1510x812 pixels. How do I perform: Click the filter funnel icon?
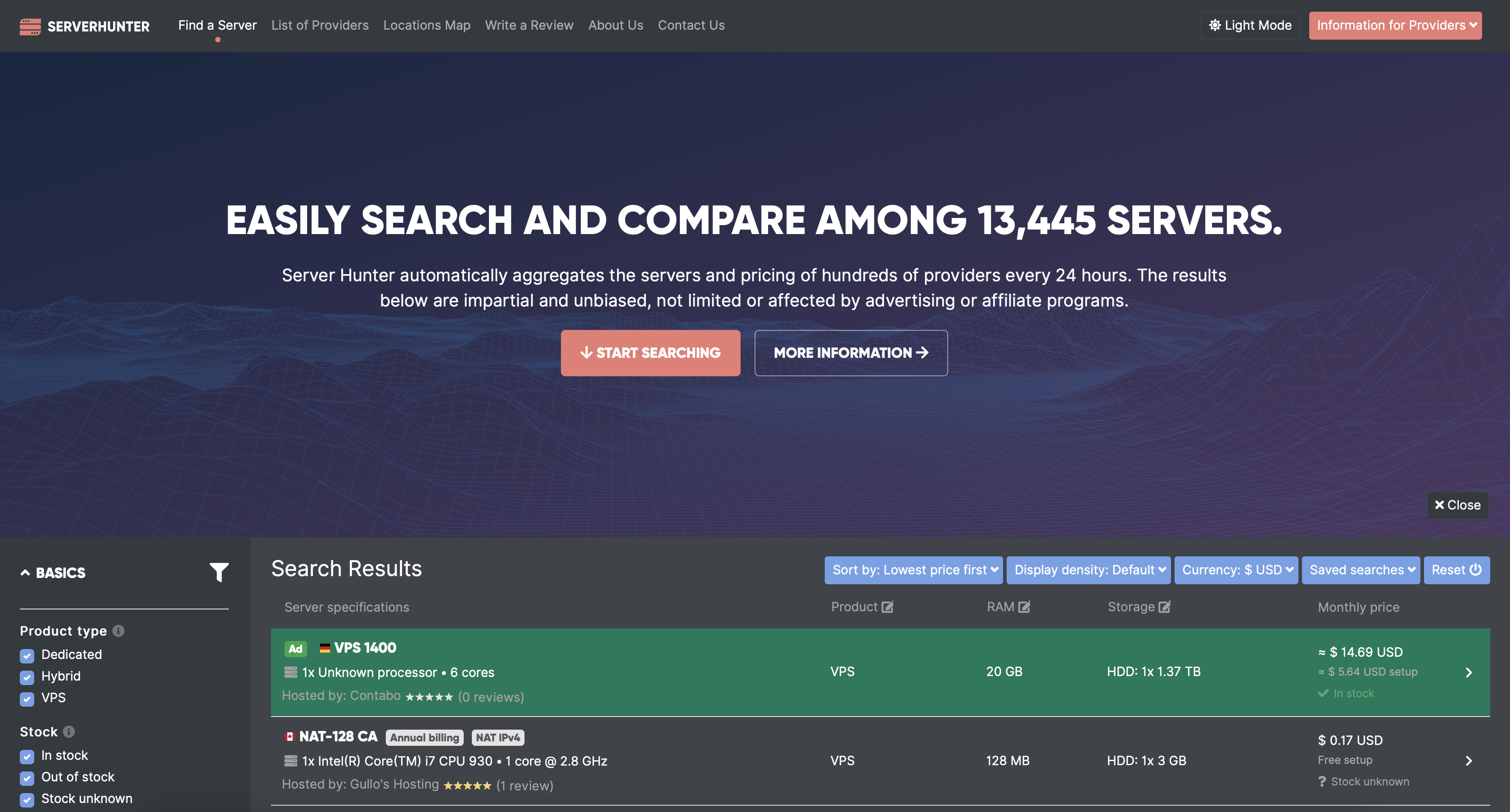tap(219, 572)
